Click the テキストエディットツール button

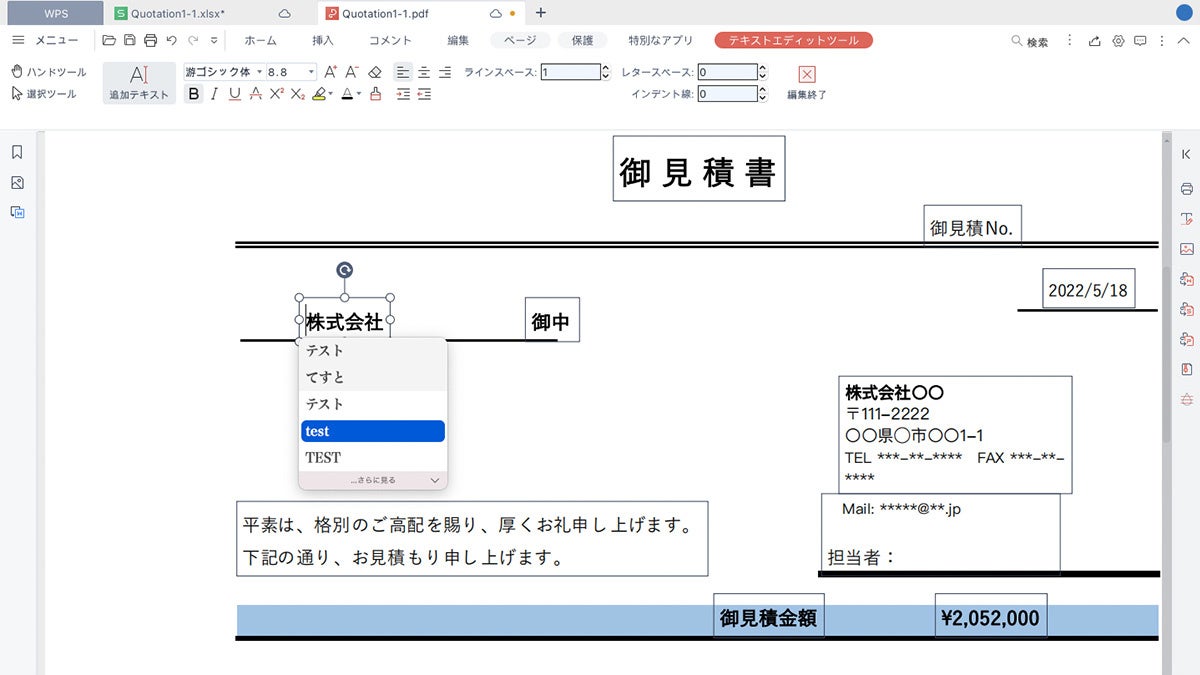(795, 40)
